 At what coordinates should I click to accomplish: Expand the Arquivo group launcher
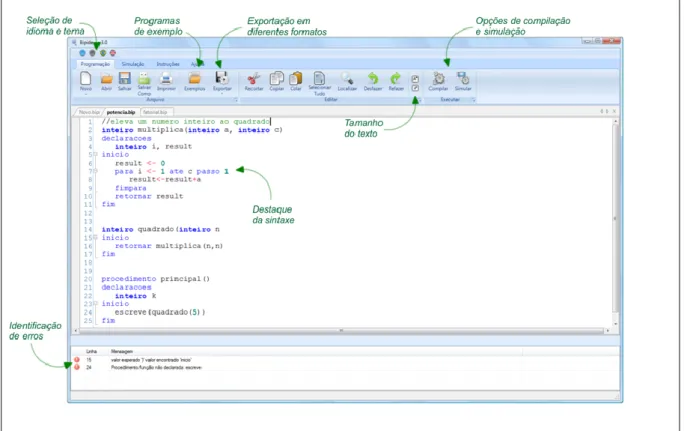pyautogui.click(x=236, y=100)
